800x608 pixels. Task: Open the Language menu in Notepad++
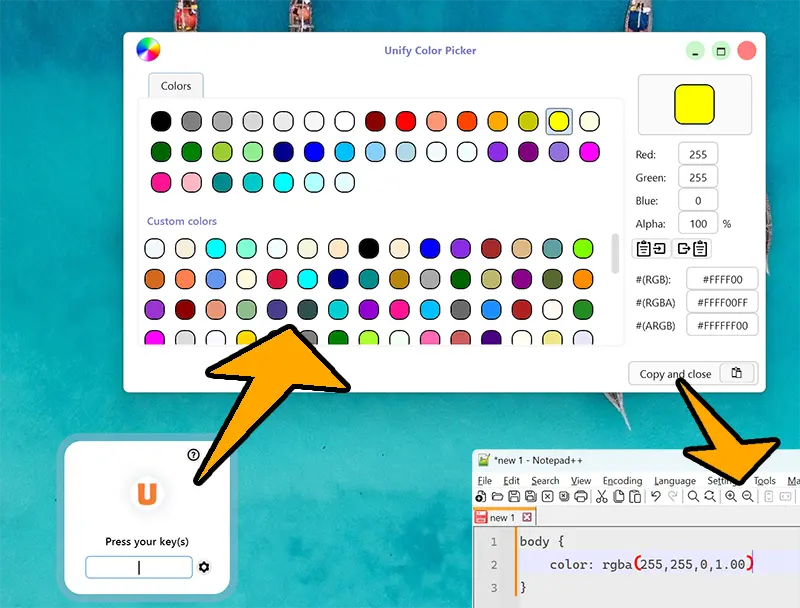point(674,480)
